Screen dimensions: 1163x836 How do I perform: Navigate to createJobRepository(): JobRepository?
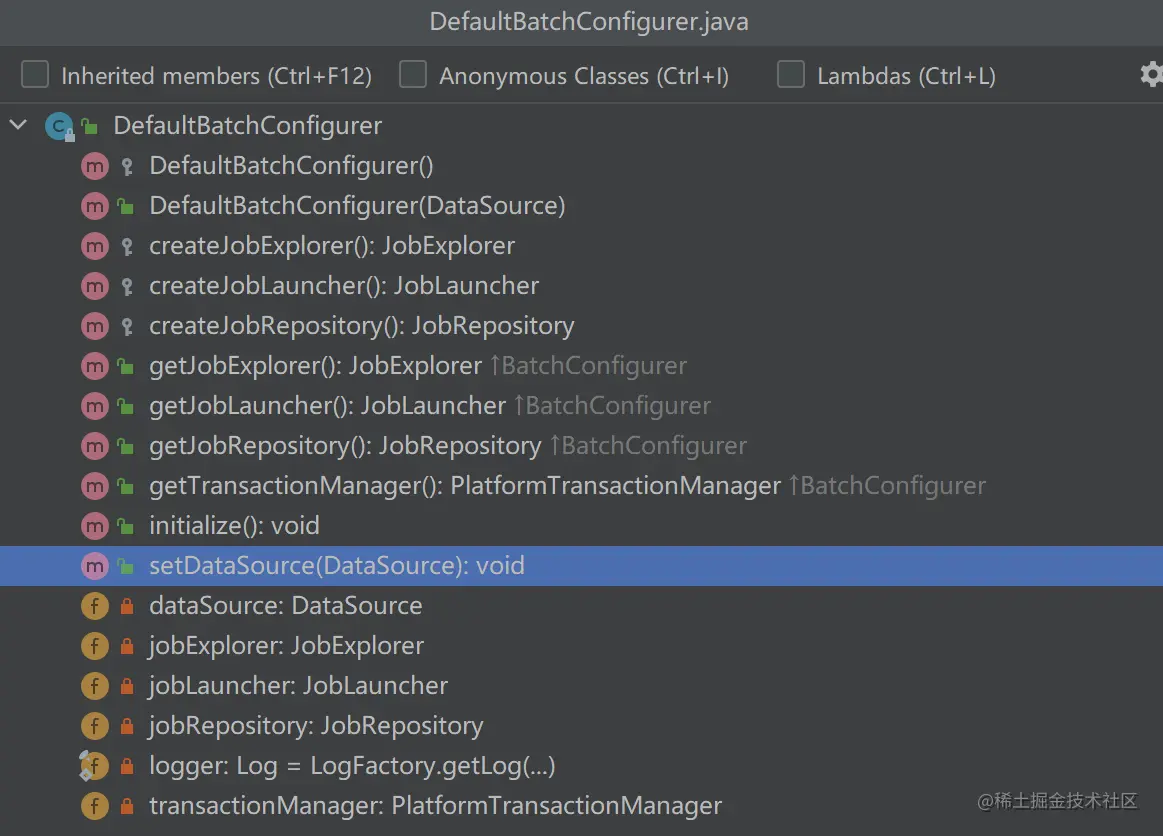(x=582, y=326)
